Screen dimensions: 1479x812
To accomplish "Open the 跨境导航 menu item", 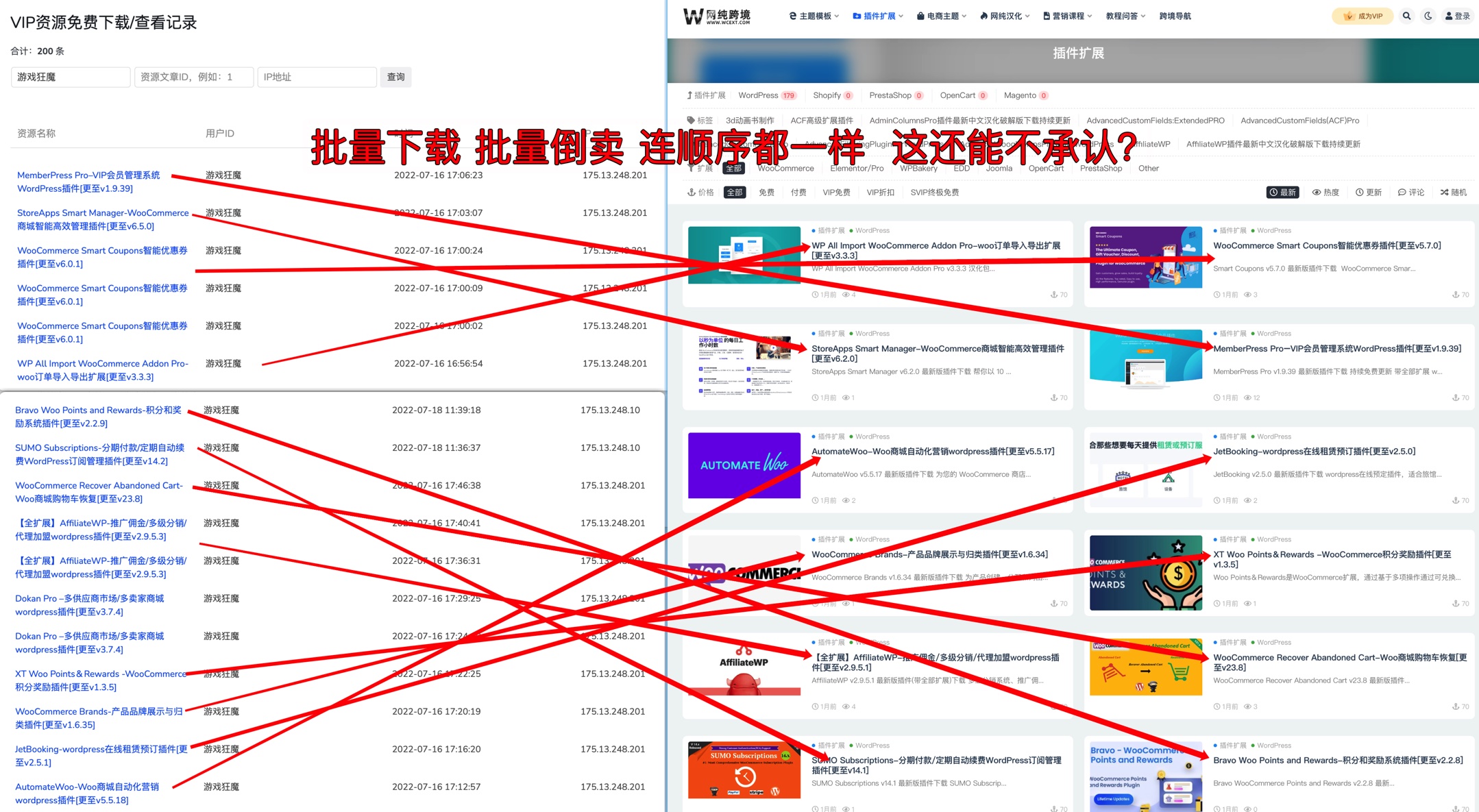I will pyautogui.click(x=1175, y=16).
